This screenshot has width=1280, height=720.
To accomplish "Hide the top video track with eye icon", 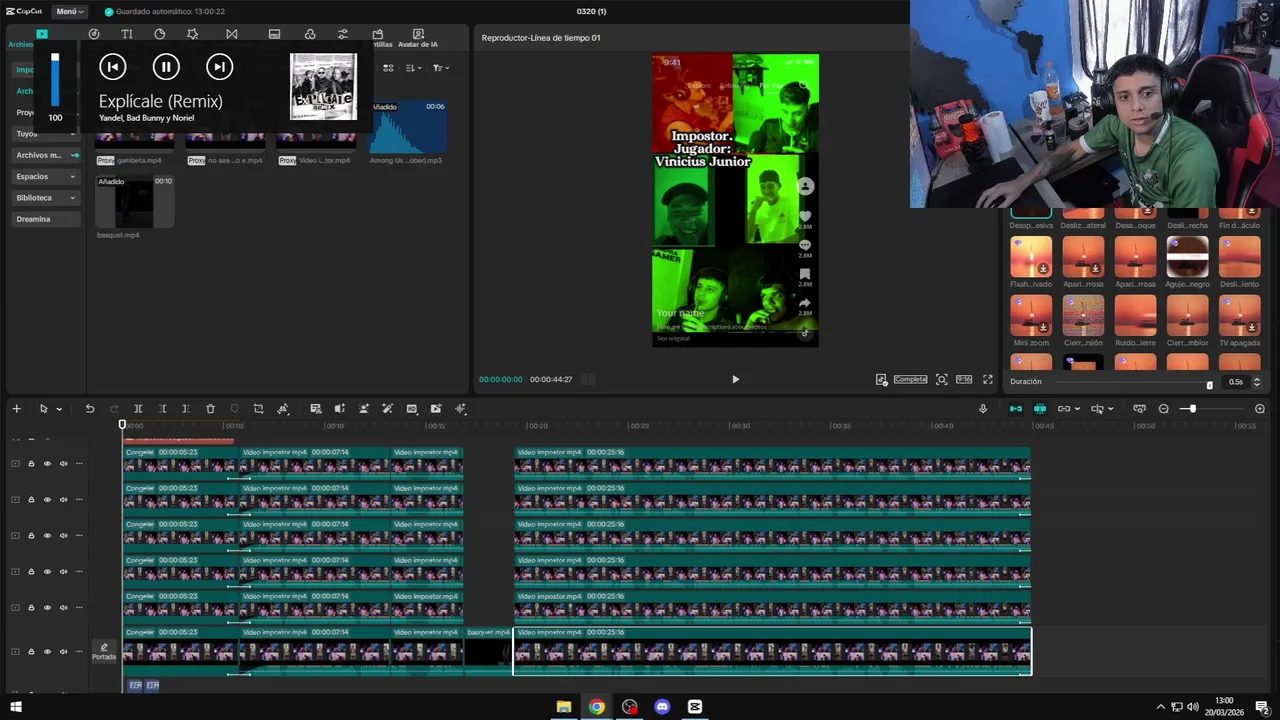I will [47, 464].
